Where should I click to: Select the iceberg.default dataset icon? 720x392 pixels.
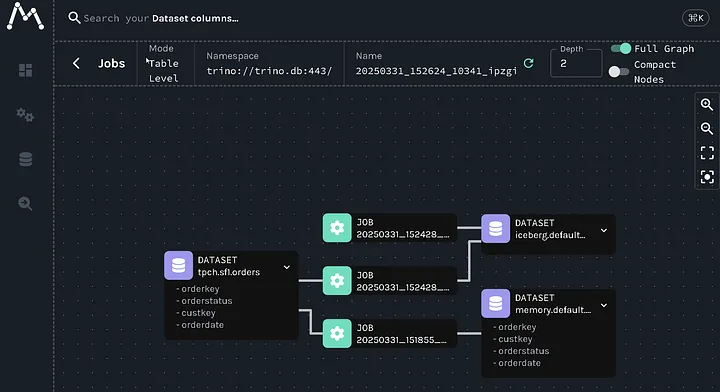pos(495,228)
